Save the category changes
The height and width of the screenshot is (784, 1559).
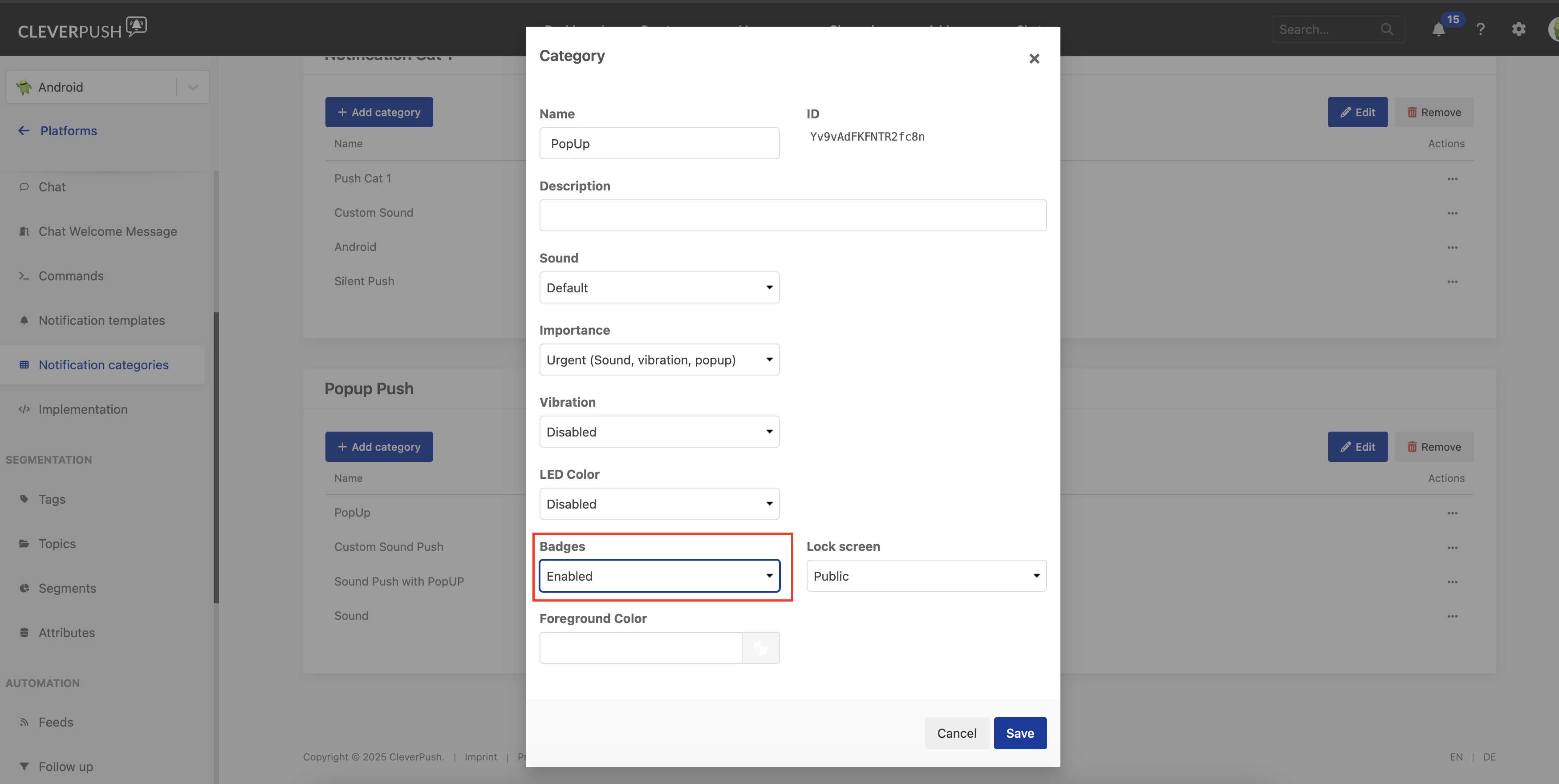[1020, 733]
